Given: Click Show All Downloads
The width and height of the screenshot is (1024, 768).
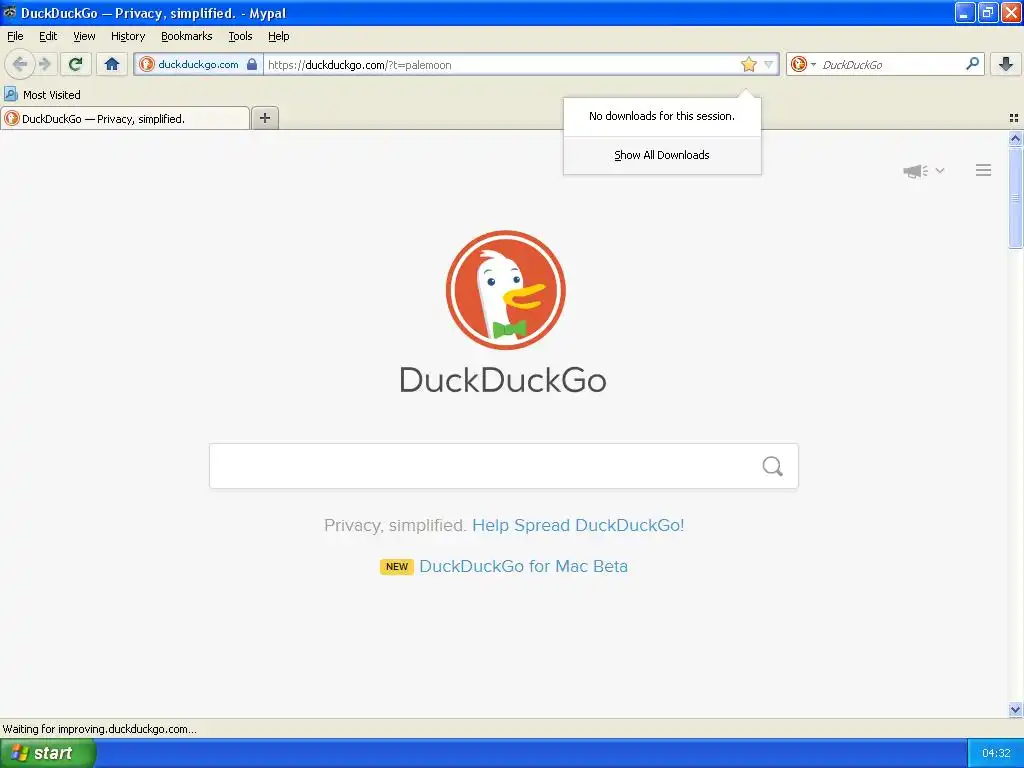Looking at the screenshot, I should pyautogui.click(x=662, y=155).
